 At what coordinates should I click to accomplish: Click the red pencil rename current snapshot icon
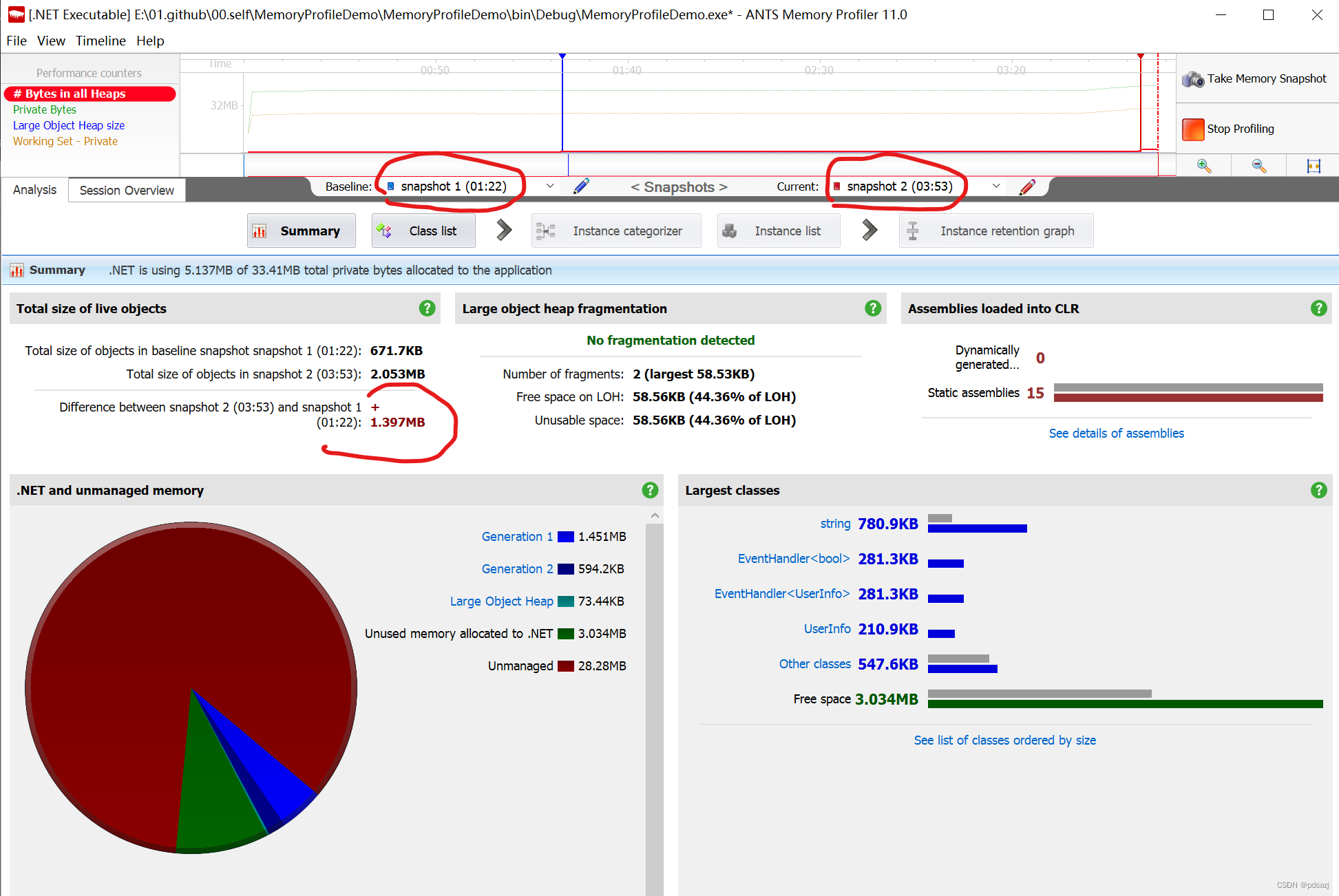[x=1027, y=186]
